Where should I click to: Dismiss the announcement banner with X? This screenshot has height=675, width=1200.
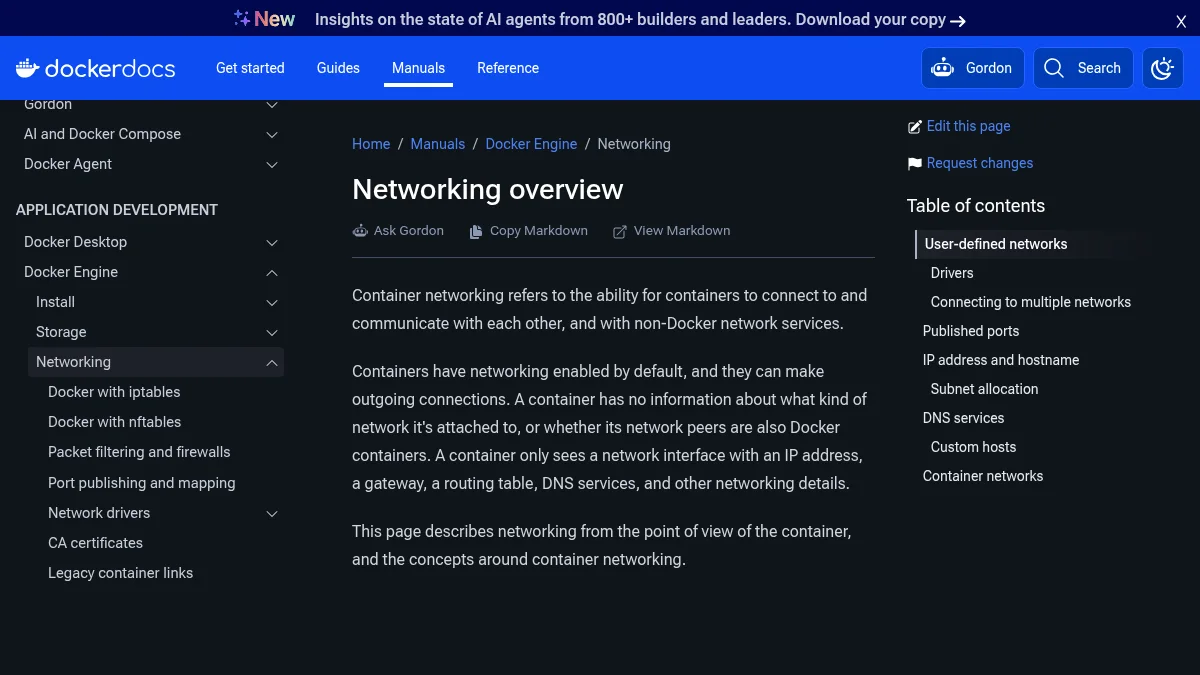[1181, 21]
